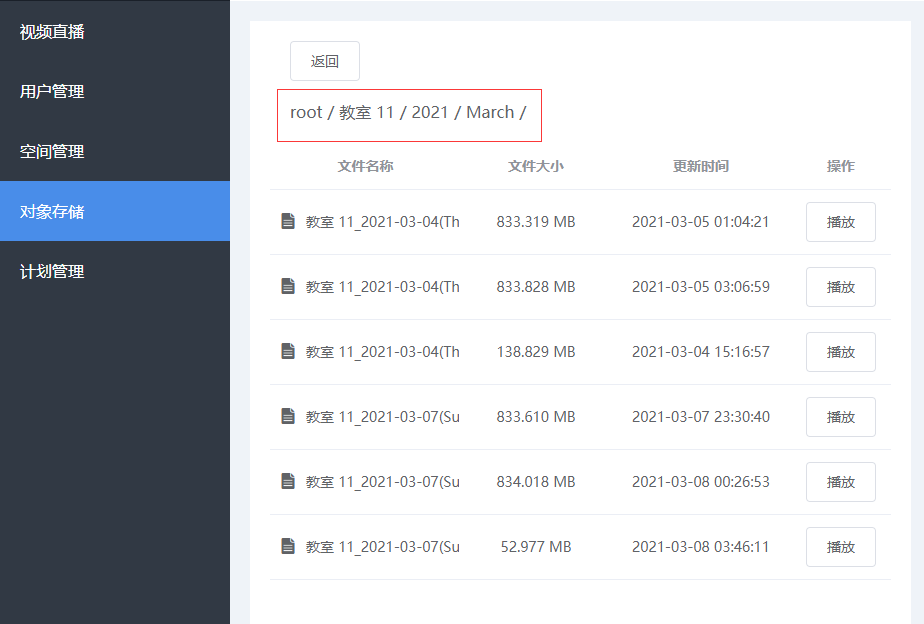Play the file sized 834.018 MB
This screenshot has height=624, width=924.
pyautogui.click(x=840, y=482)
